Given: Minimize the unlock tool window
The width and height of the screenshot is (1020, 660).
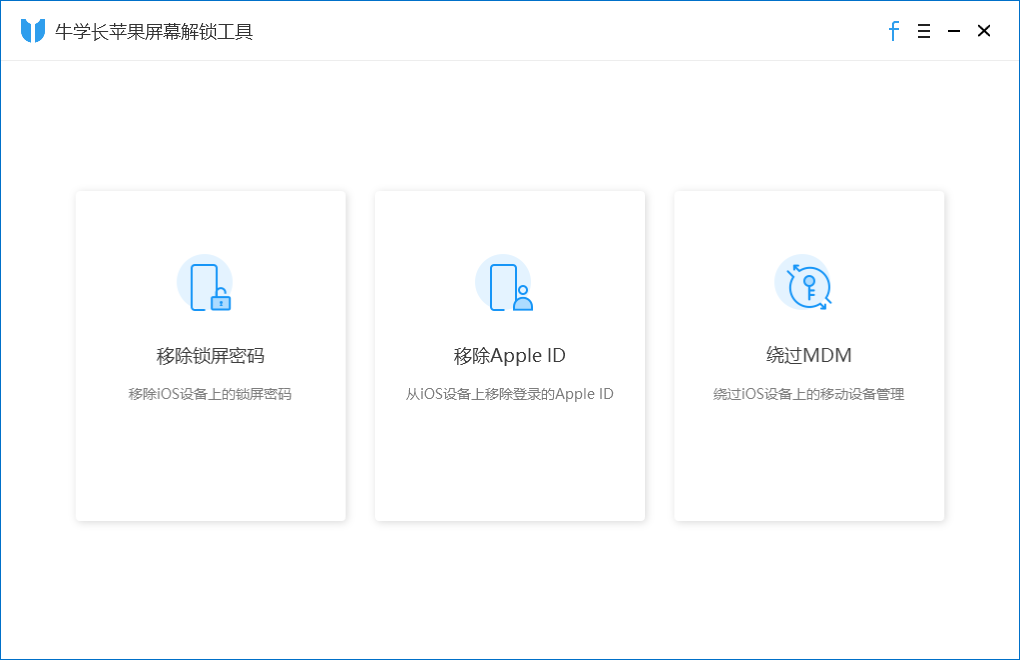Looking at the screenshot, I should click(954, 31).
